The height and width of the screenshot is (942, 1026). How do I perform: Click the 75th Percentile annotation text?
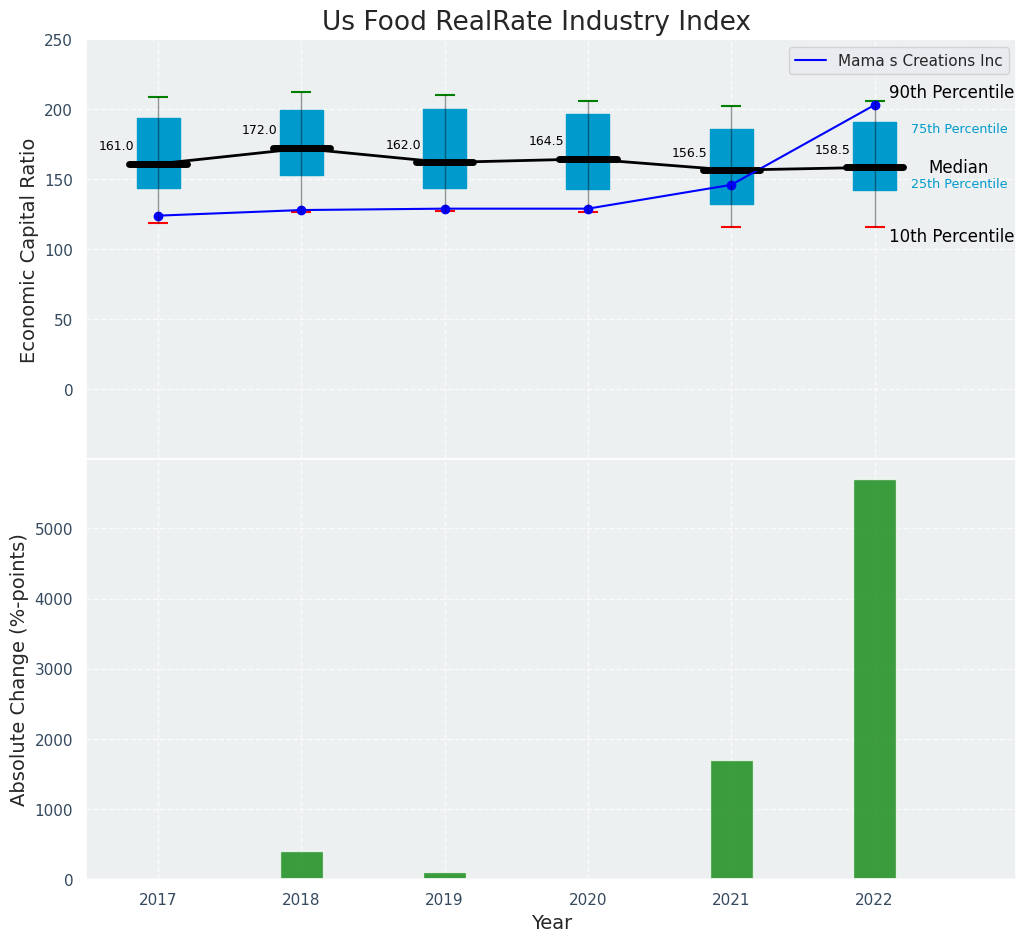[x=958, y=129]
